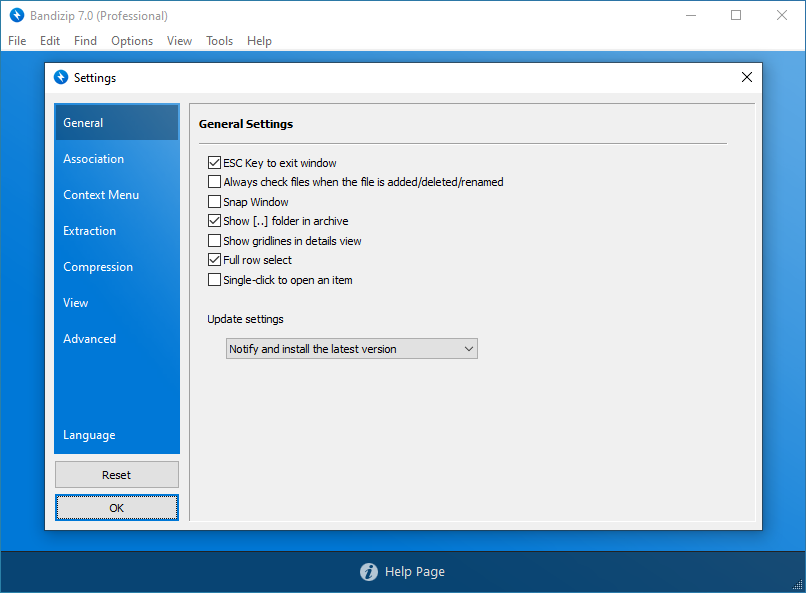Confirm settings with the OK button
The width and height of the screenshot is (806, 593).
point(116,507)
